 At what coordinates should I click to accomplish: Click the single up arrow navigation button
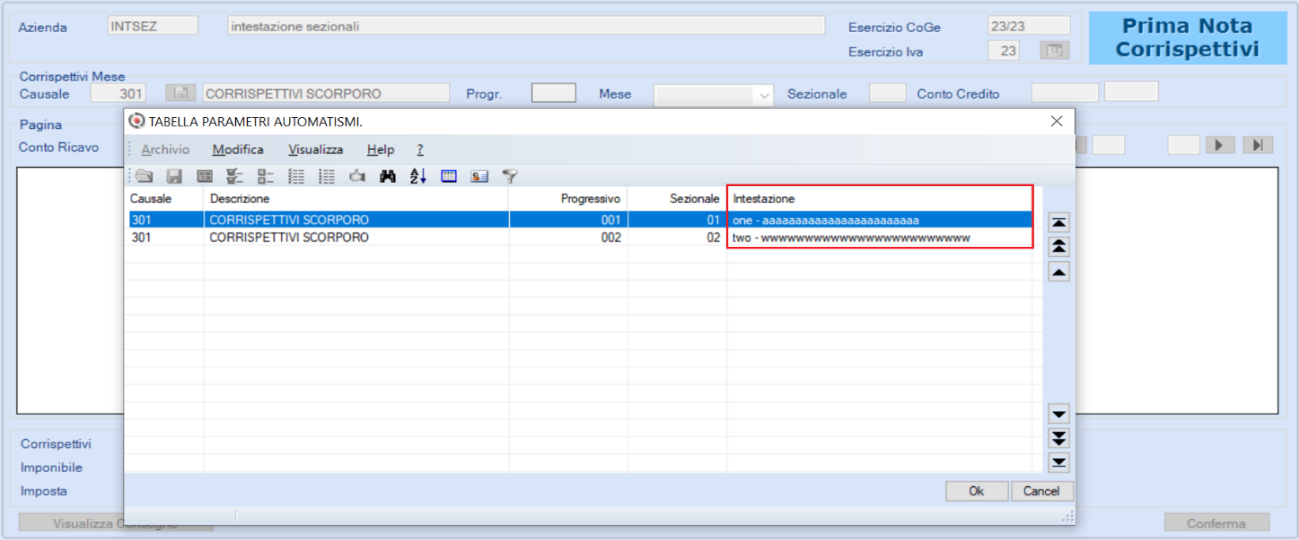point(1059,271)
